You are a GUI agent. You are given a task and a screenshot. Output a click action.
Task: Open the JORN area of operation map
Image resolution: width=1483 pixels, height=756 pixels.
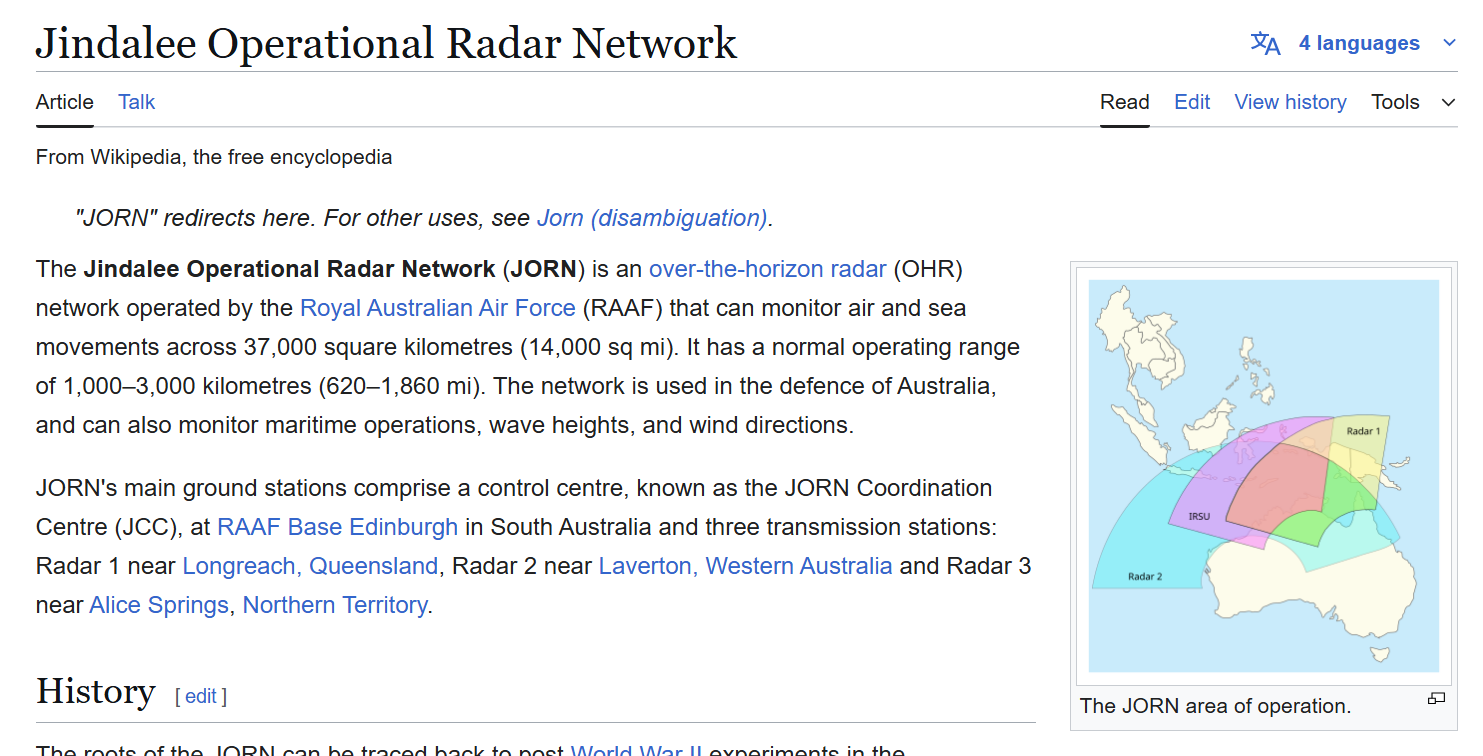[x=1263, y=475]
